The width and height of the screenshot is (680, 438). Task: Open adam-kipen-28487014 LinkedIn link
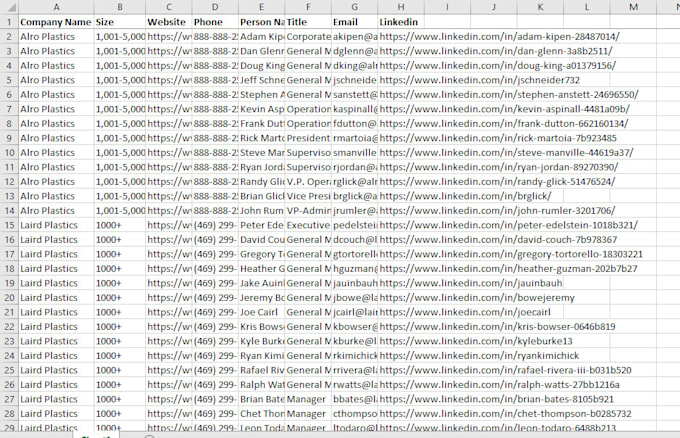click(499, 37)
